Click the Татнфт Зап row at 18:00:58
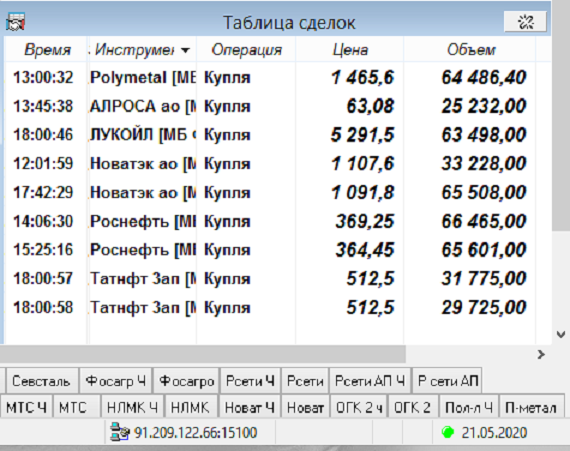The image size is (570, 451). (x=270, y=307)
